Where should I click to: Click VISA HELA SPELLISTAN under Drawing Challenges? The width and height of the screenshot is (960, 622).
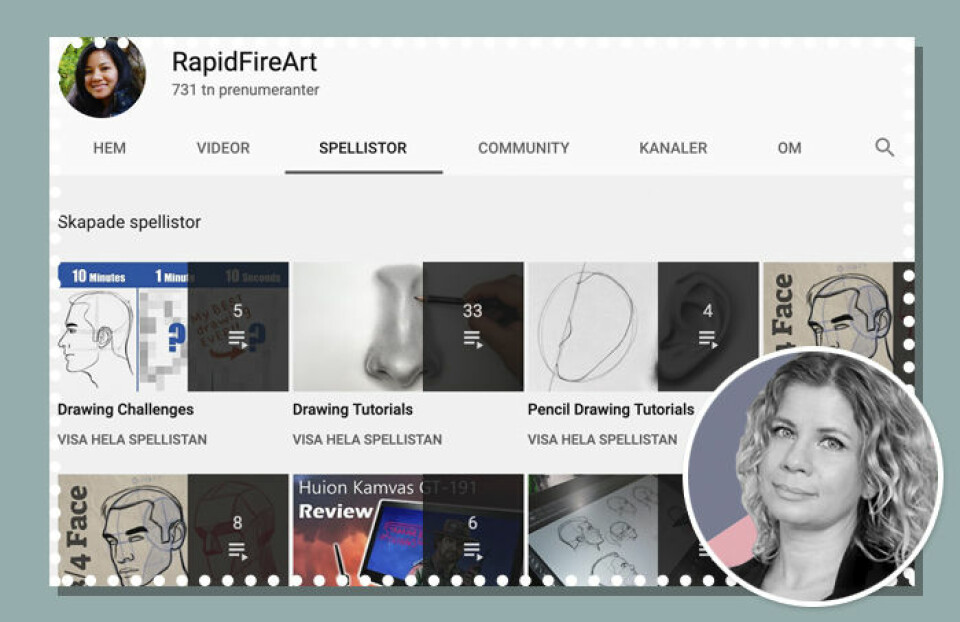(132, 439)
